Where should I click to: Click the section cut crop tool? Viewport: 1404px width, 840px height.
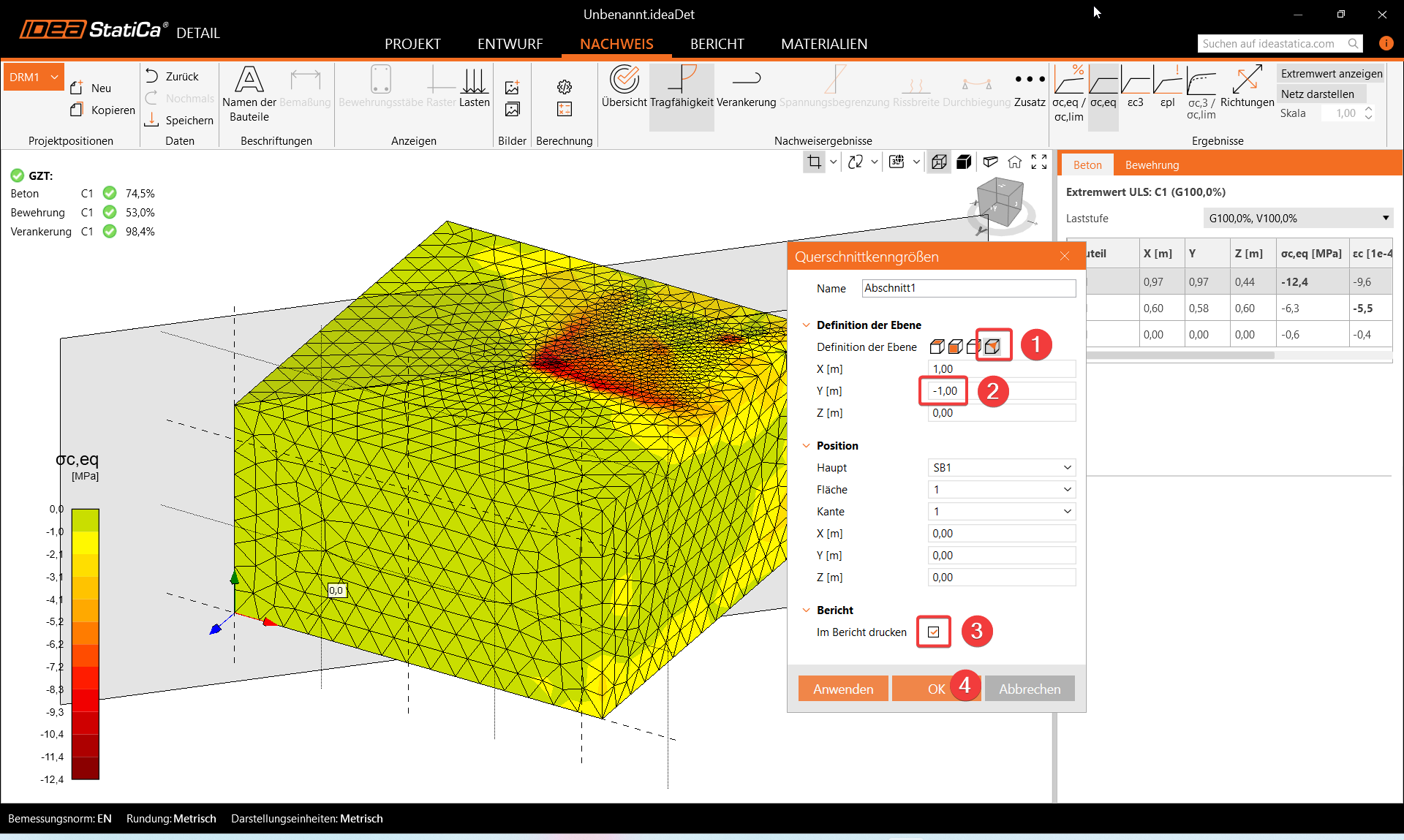(814, 162)
